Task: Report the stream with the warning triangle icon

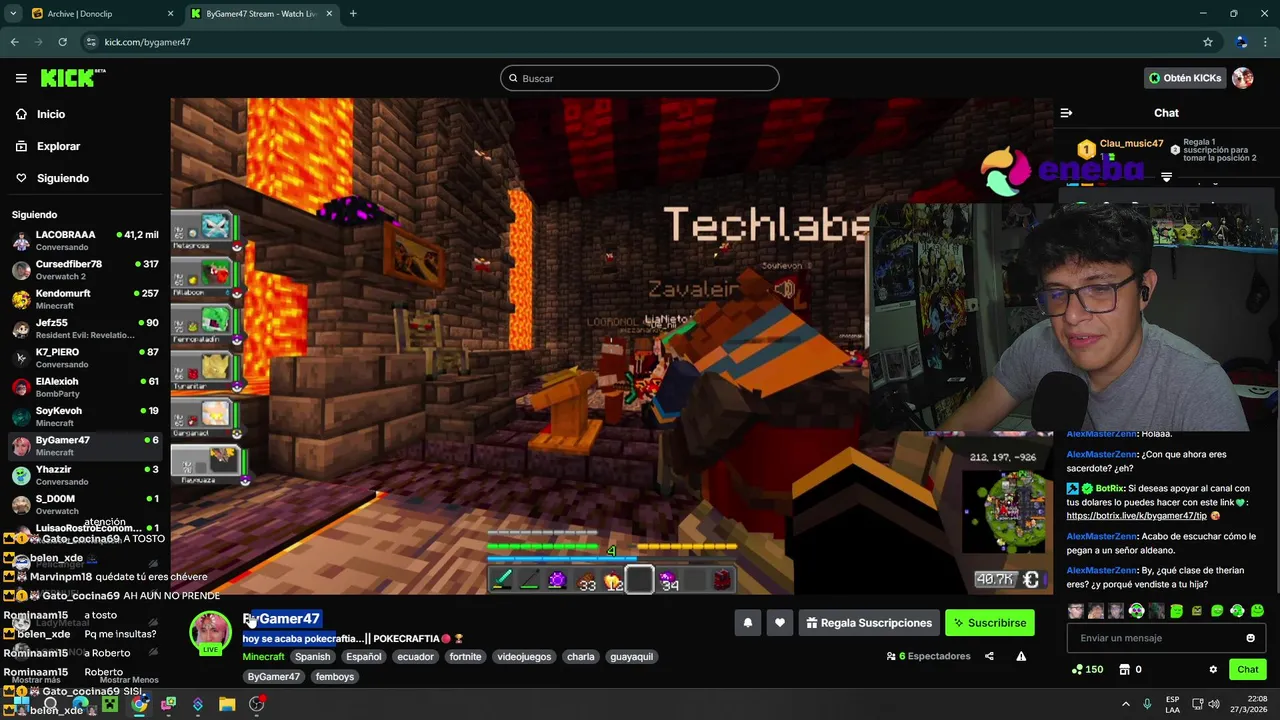Action: (x=1021, y=656)
